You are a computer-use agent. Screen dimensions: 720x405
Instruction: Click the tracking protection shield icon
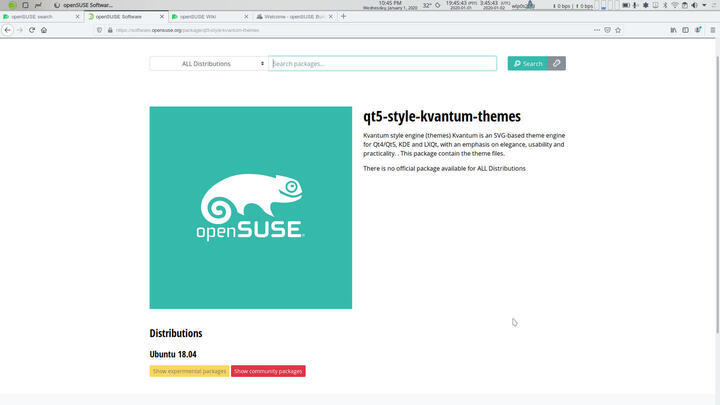tap(99, 30)
